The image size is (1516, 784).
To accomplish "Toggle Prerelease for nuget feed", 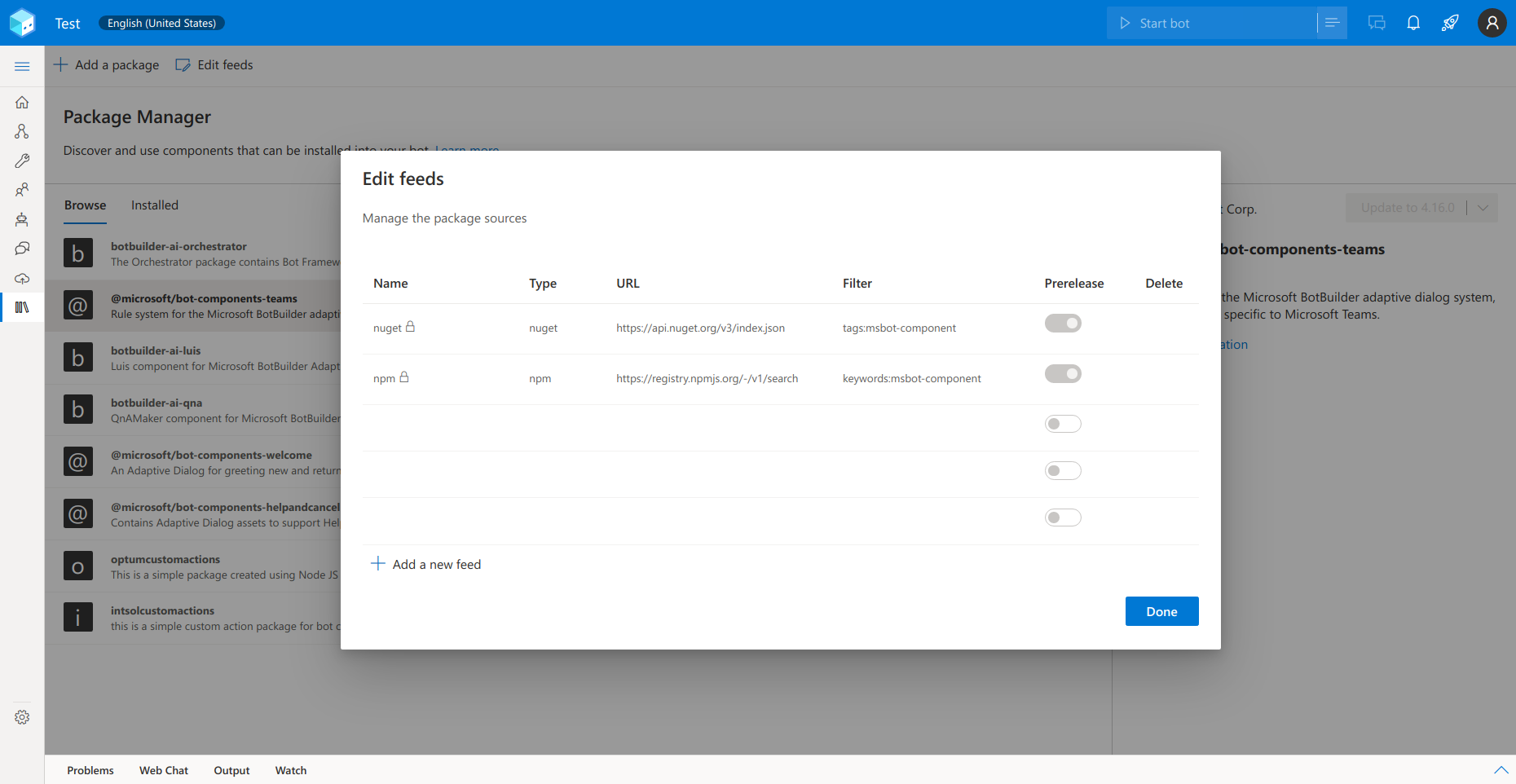I will pos(1063,324).
